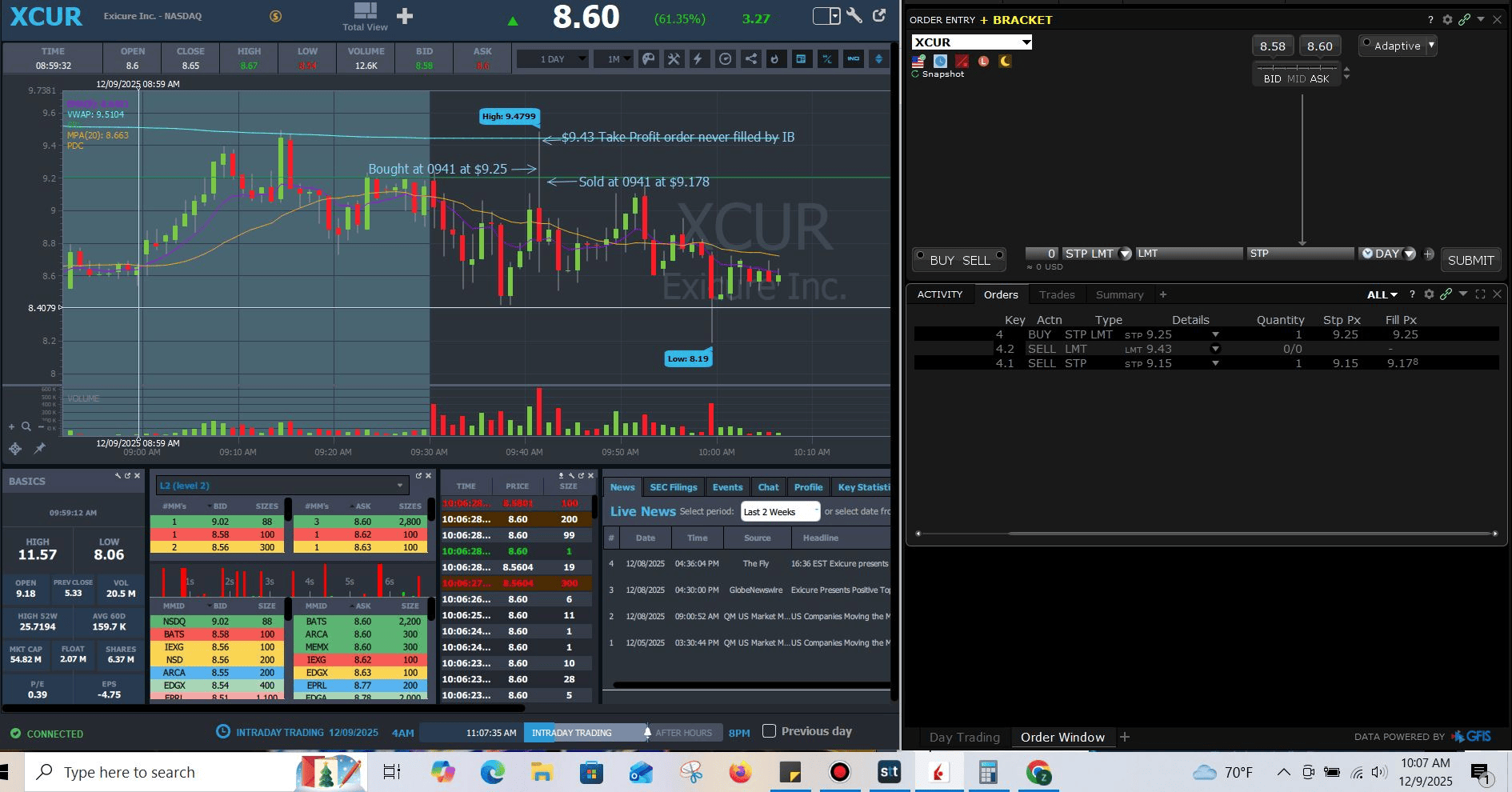1512x792 pixels.
Task: Click the Snapshot refresh icon
Action: pos(915,74)
